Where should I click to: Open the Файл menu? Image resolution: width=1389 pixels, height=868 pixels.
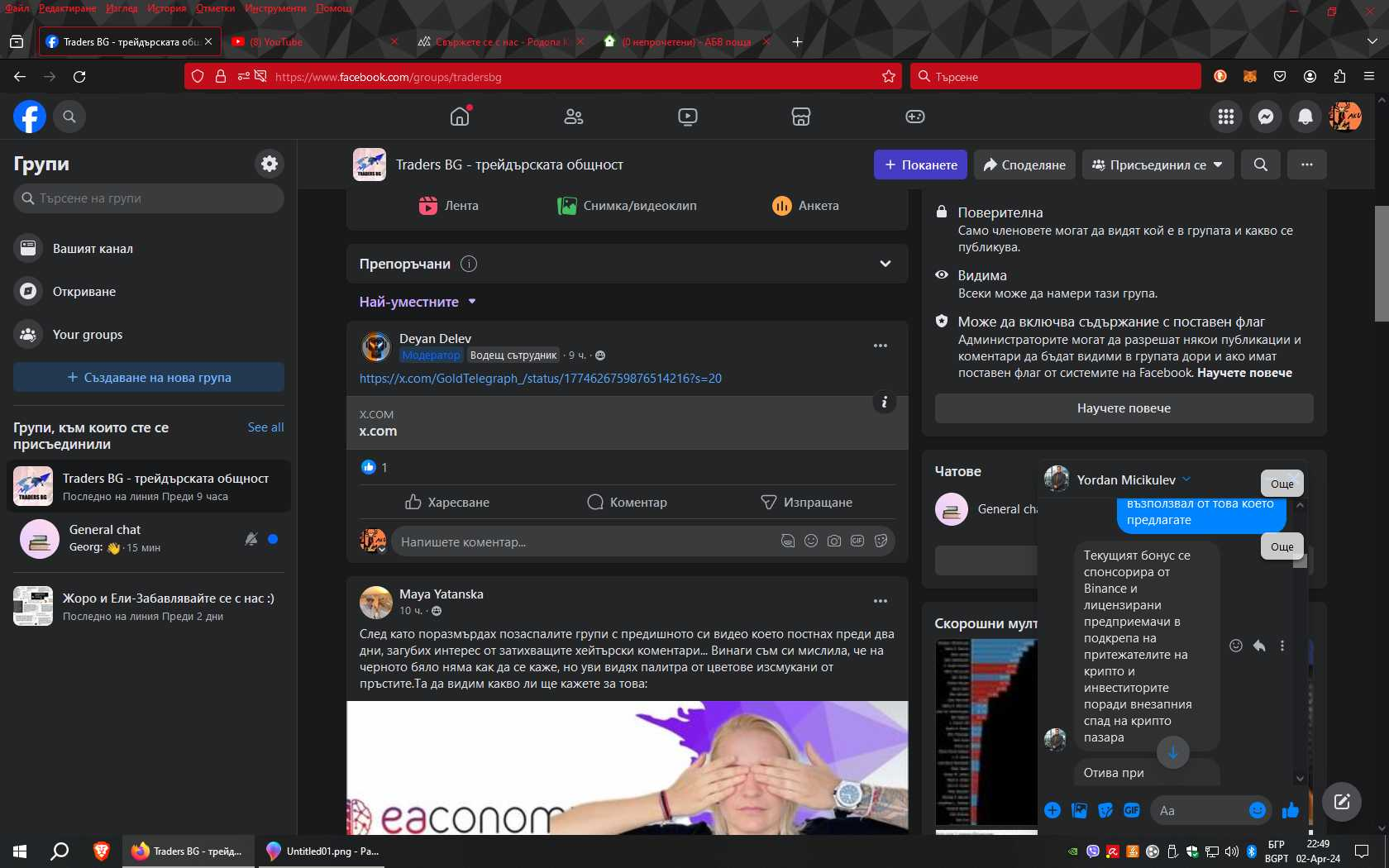[17, 7]
